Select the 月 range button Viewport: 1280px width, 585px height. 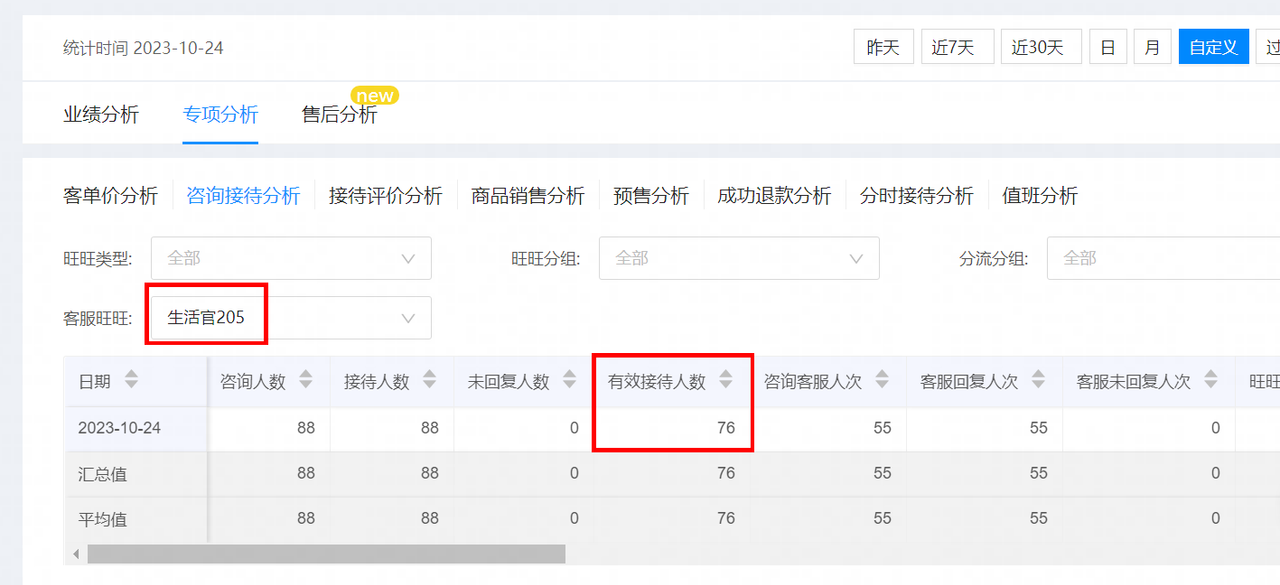[1152, 47]
